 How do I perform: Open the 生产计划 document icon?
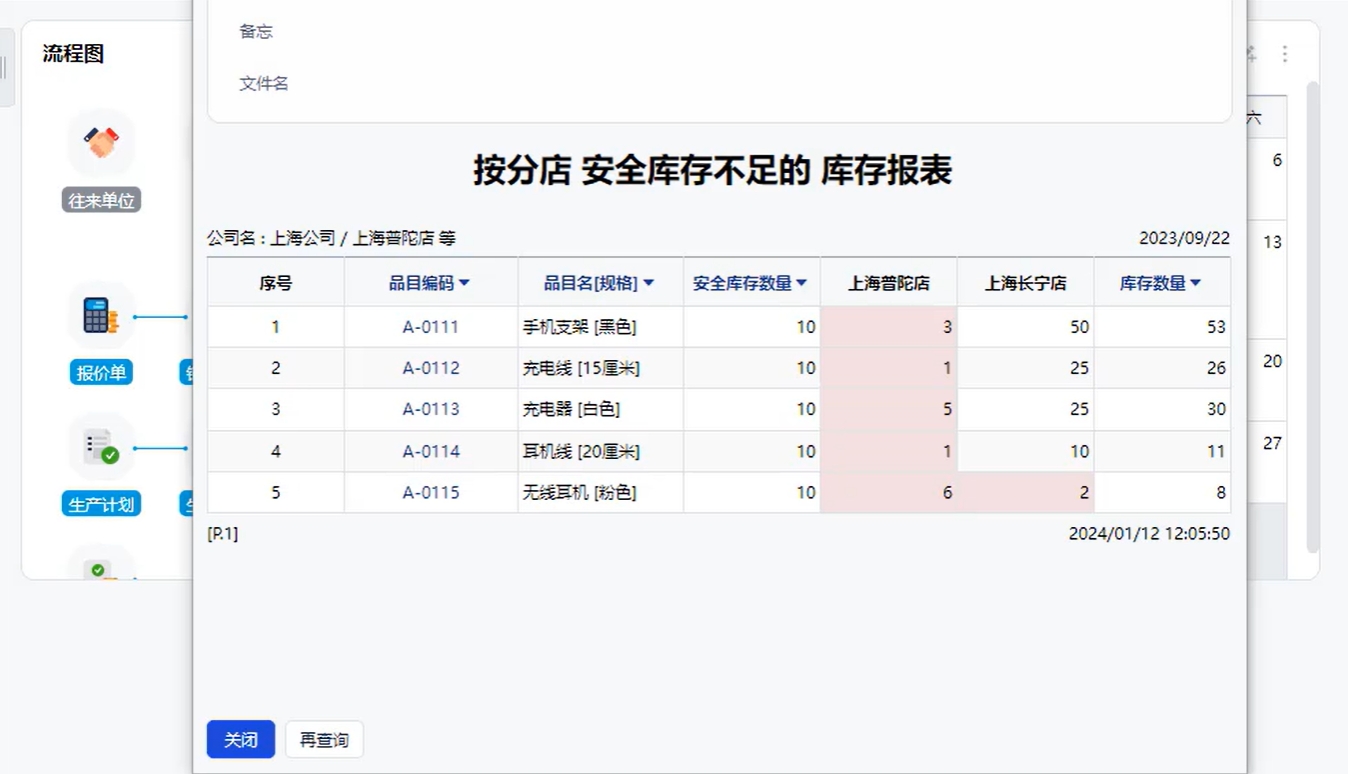point(101,446)
